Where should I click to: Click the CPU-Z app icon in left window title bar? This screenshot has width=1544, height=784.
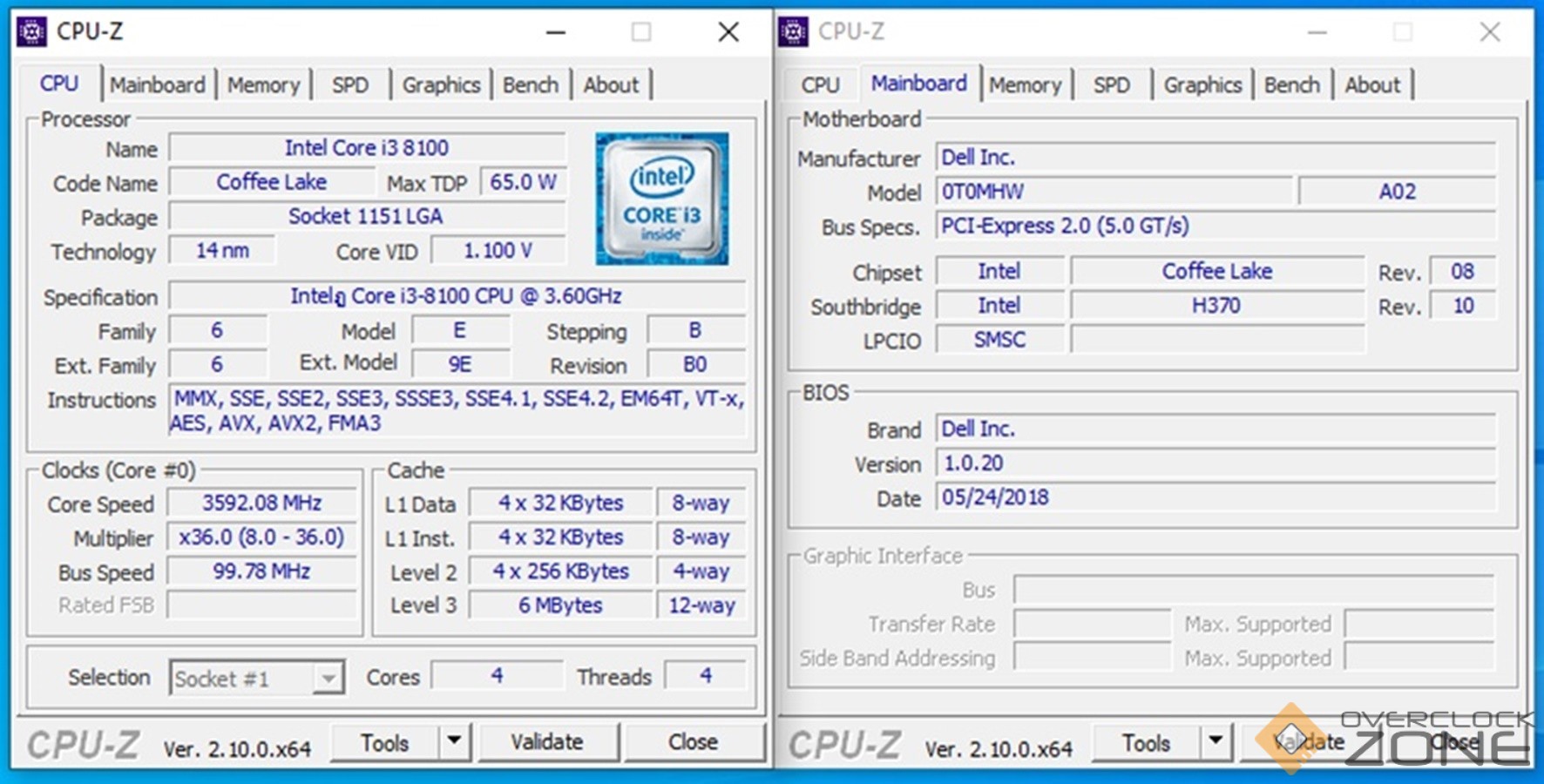(x=32, y=32)
